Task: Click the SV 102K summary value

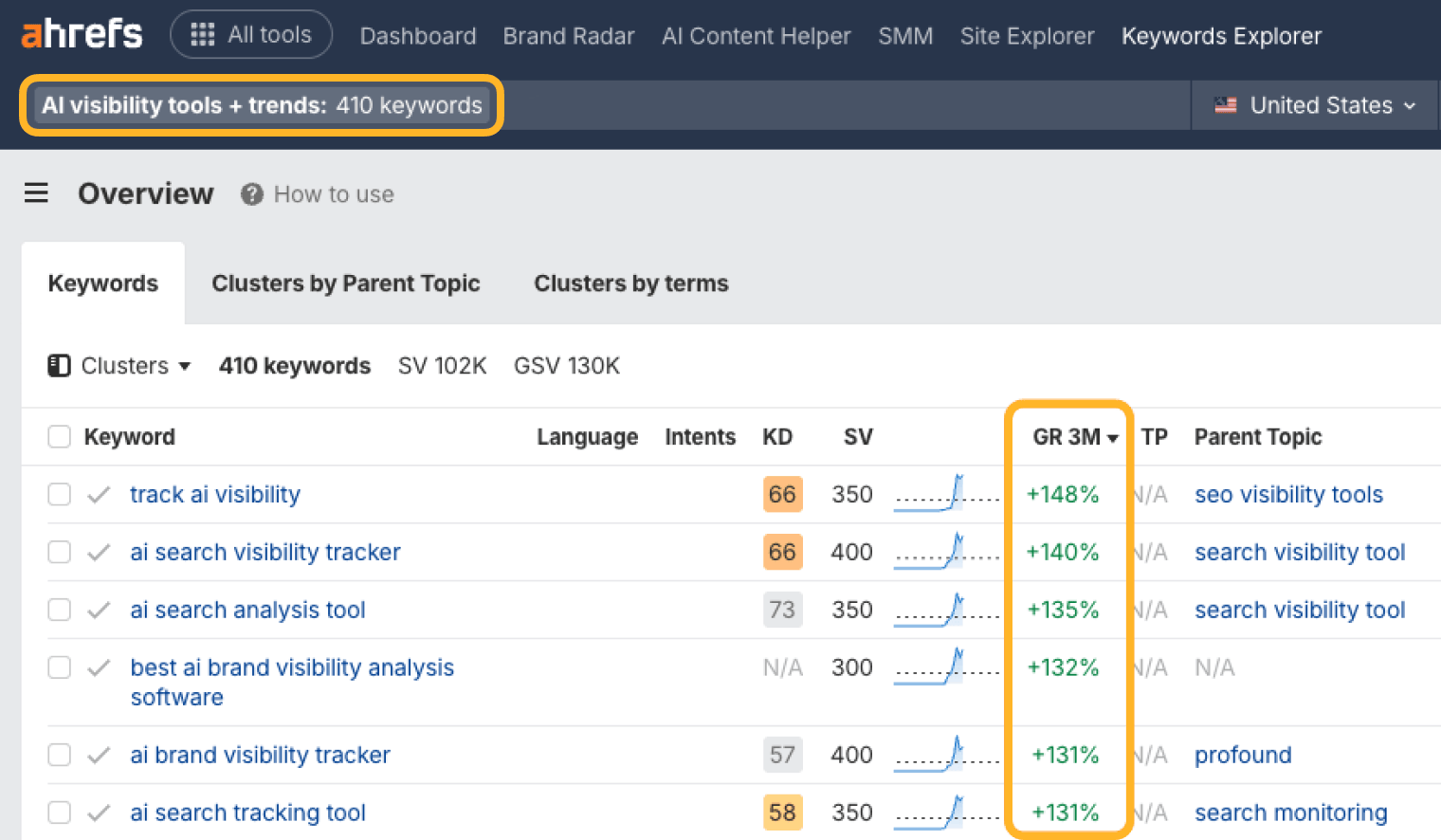Action: click(x=442, y=366)
